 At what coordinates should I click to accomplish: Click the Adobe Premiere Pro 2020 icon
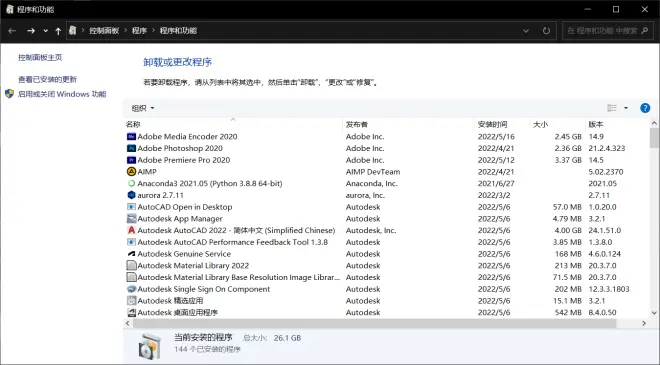[x=131, y=160]
